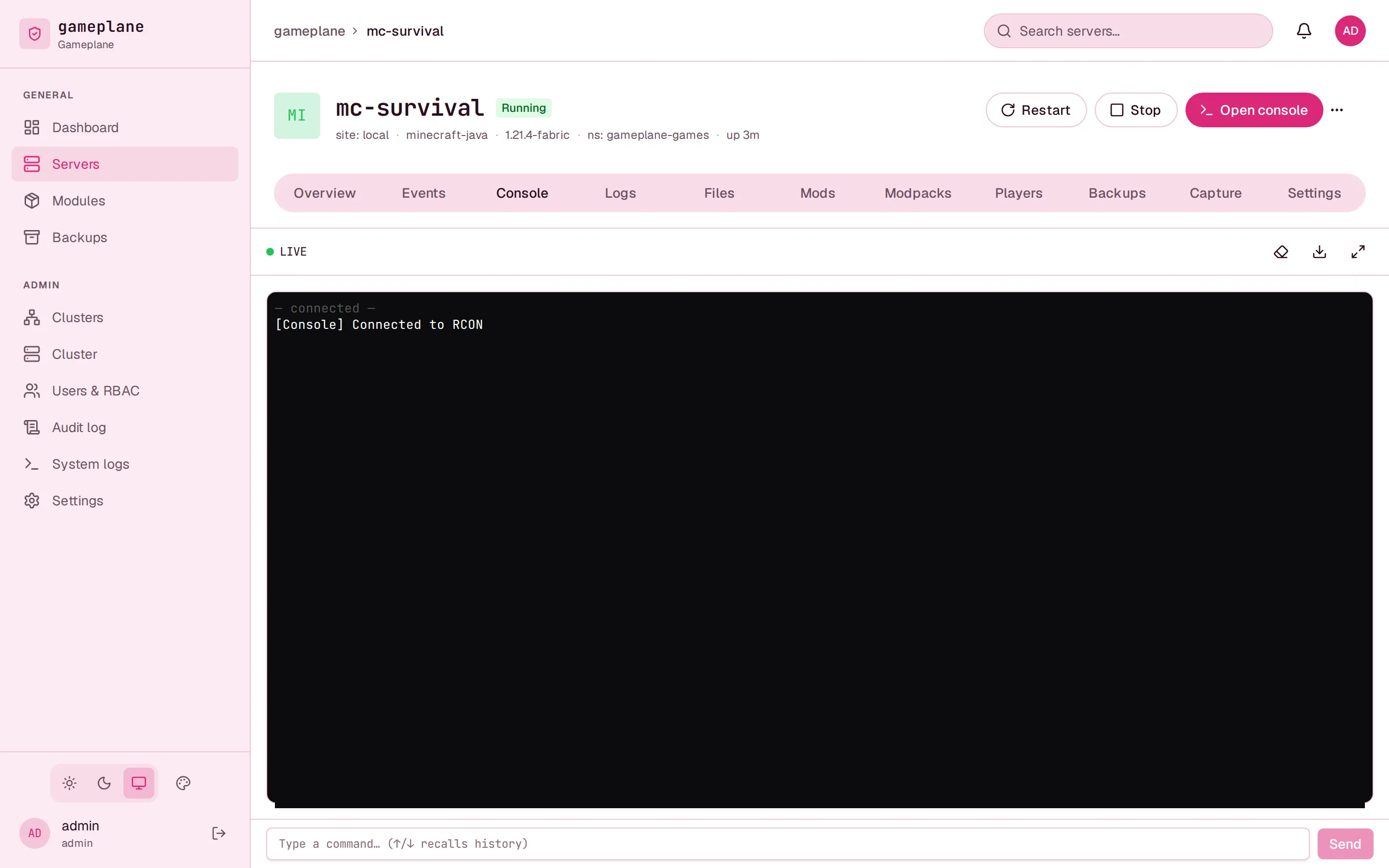Switch to dark theme mode

point(104,783)
